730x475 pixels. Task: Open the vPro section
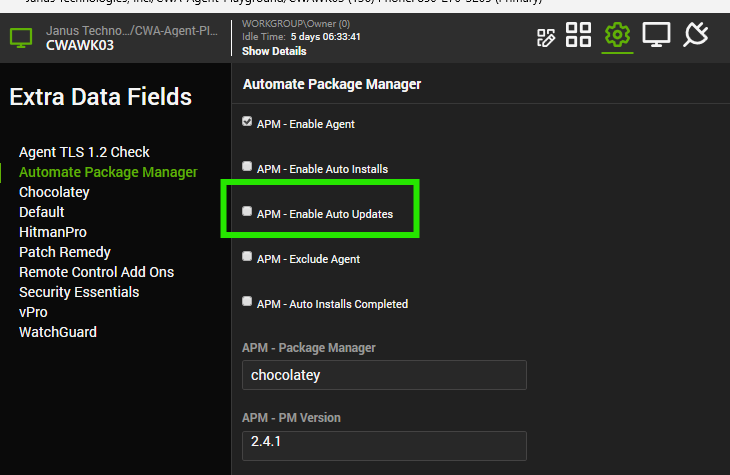(x=33, y=312)
